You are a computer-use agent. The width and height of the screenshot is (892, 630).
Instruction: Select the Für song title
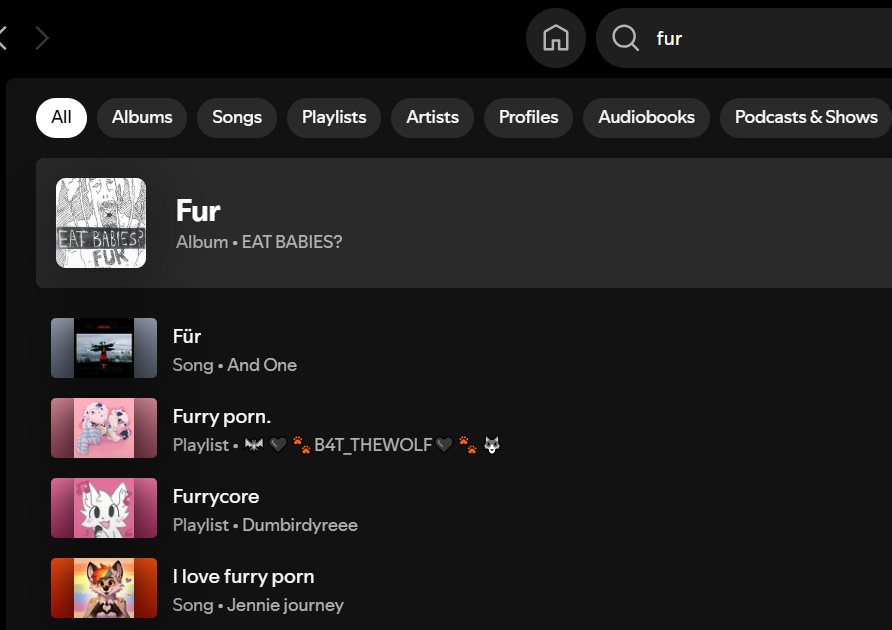click(187, 336)
